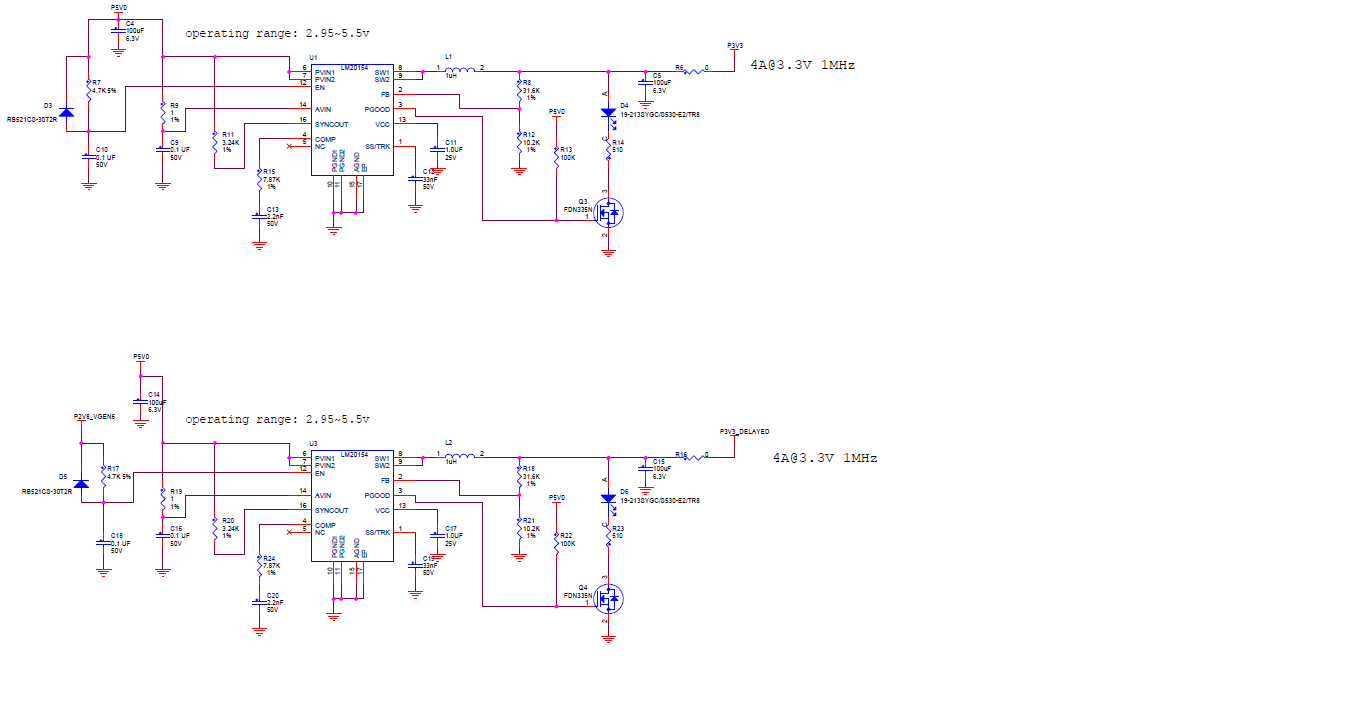Select the C4 capacitor symbol

click(119, 32)
